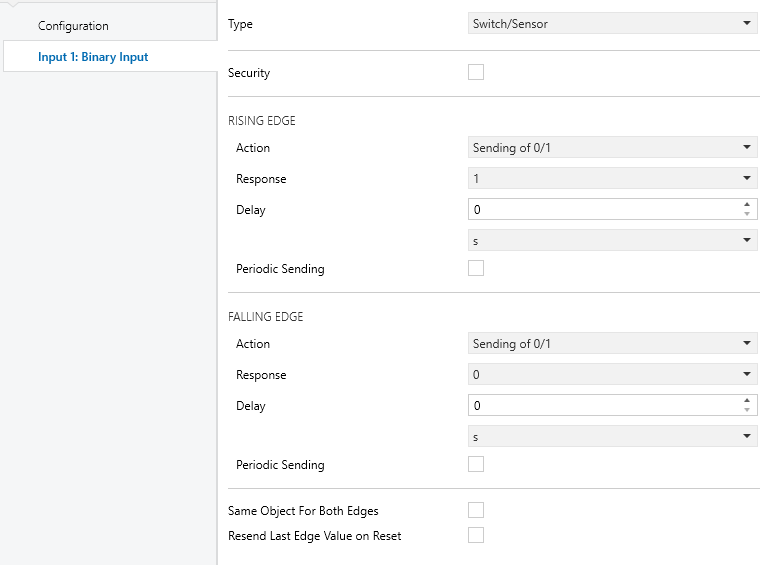
Task: Open Falling Edge delay unit dropdown
Action: point(612,436)
